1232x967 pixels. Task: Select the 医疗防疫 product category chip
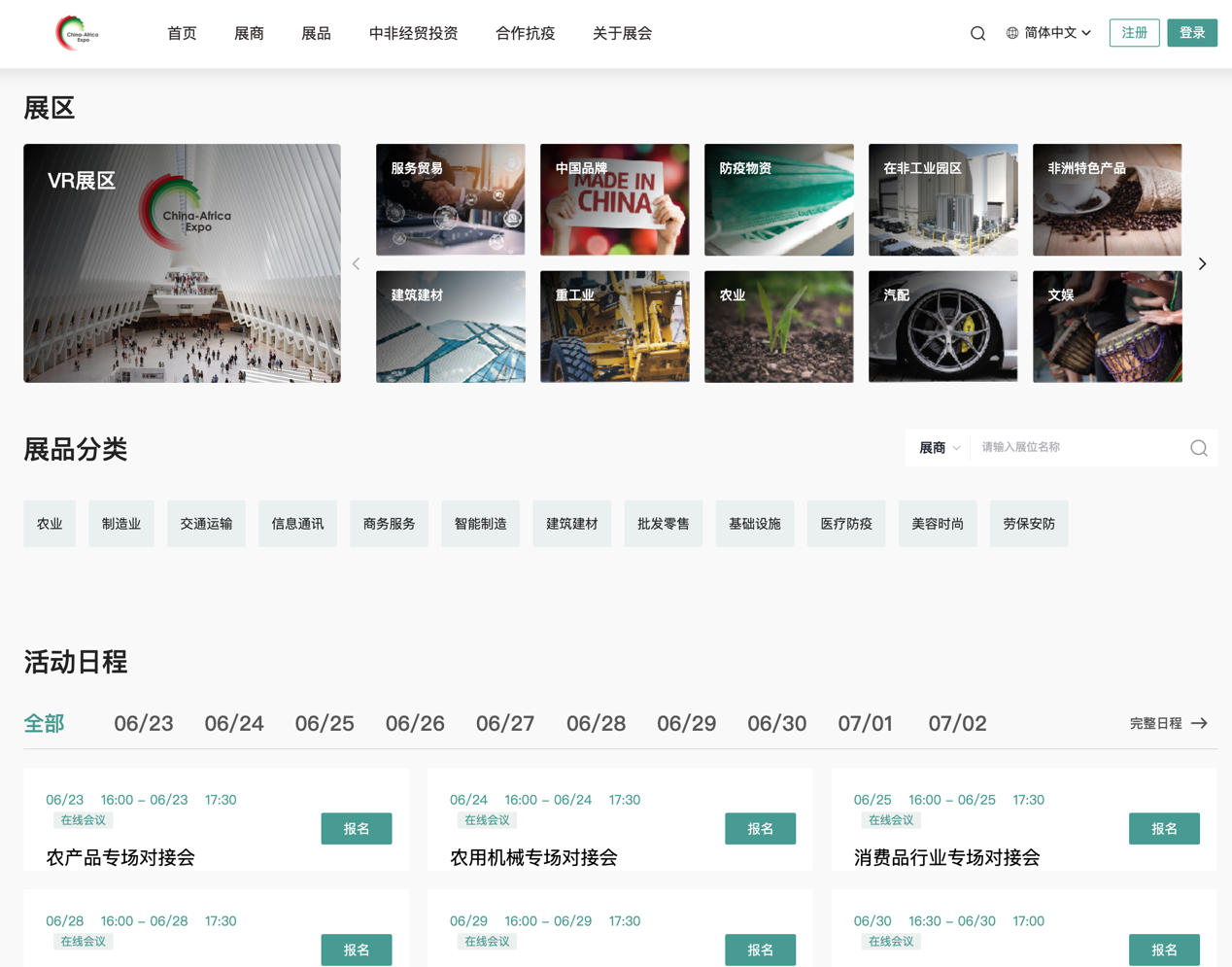point(845,523)
